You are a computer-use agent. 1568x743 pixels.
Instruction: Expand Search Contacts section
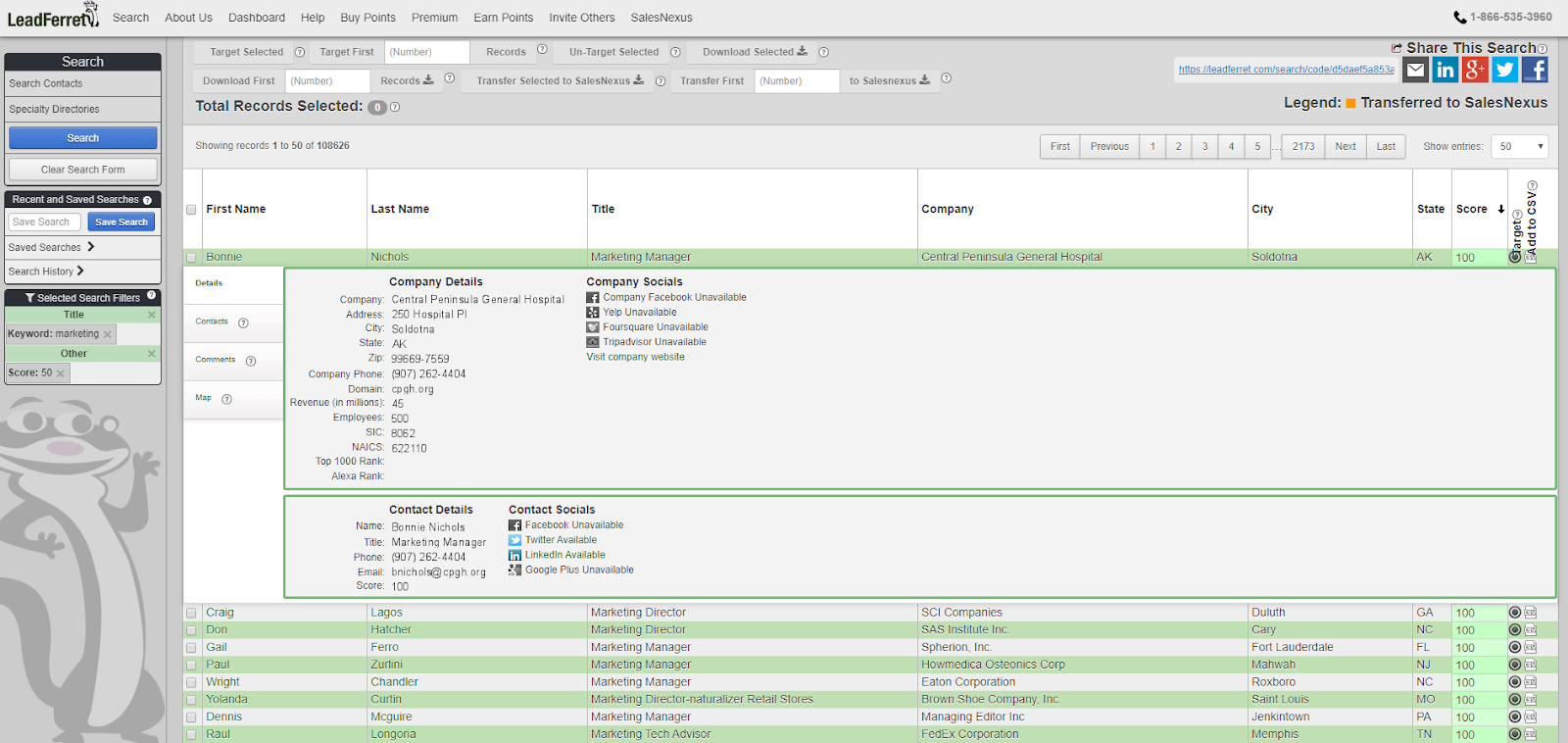coord(82,83)
